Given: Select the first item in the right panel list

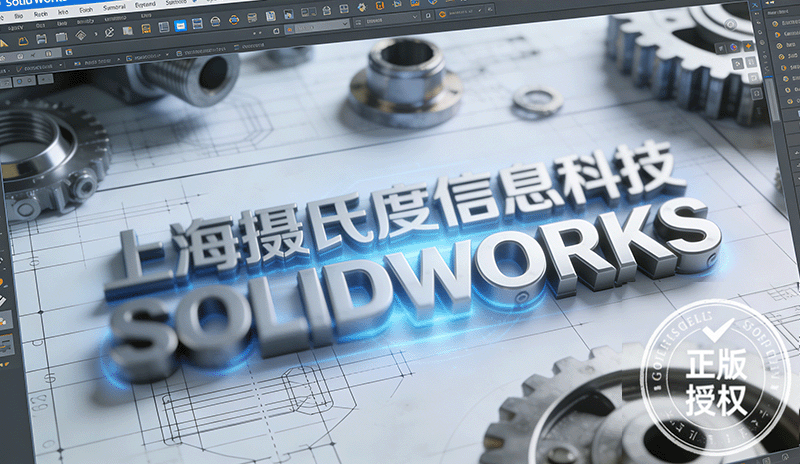Looking at the screenshot, I should tap(786, 23).
